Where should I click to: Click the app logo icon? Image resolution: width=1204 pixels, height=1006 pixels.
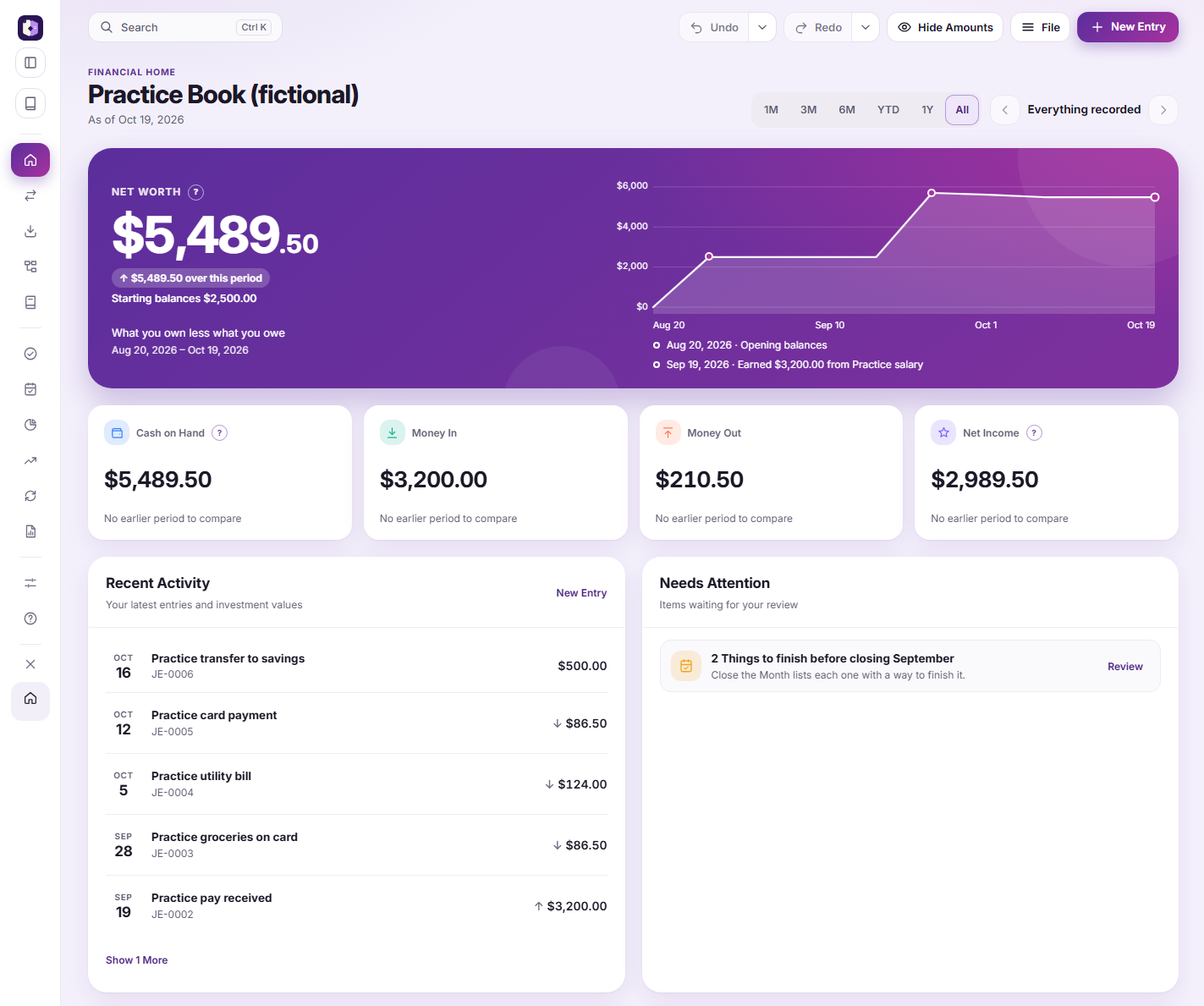coord(30,28)
